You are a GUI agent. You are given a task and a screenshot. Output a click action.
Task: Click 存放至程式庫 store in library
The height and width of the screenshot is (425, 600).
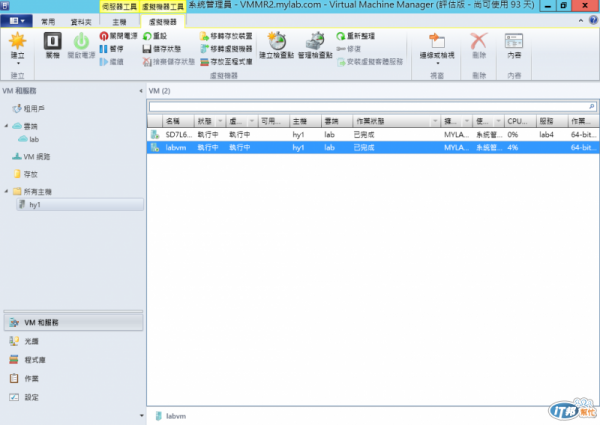coord(226,62)
